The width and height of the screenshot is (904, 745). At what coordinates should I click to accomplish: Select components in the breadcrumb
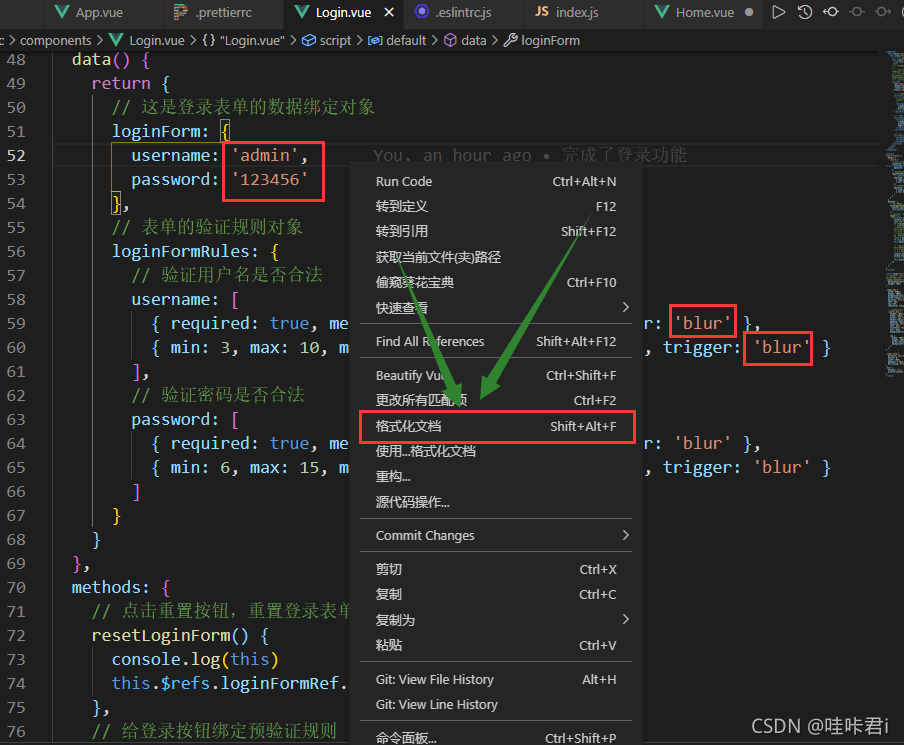55,40
